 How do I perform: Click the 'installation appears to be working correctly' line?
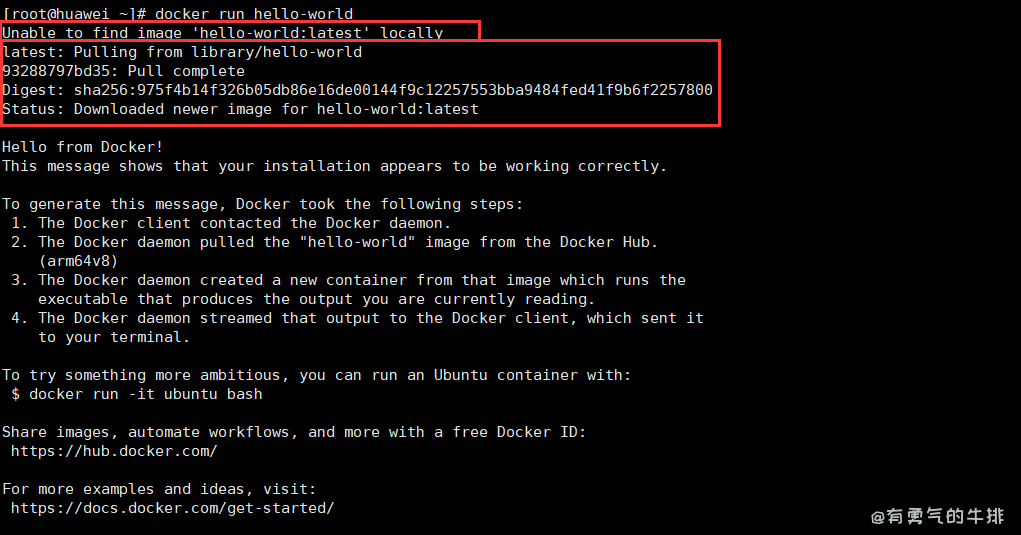[x=334, y=166]
